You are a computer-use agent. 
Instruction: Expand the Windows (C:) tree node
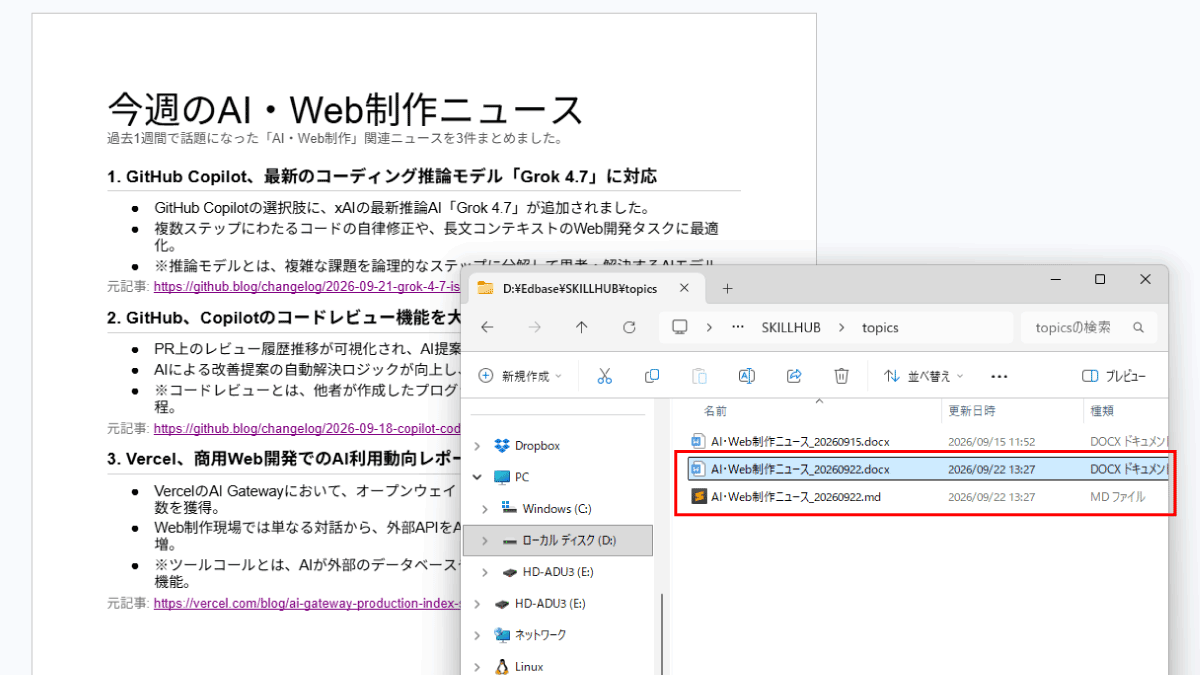pyautogui.click(x=485, y=508)
